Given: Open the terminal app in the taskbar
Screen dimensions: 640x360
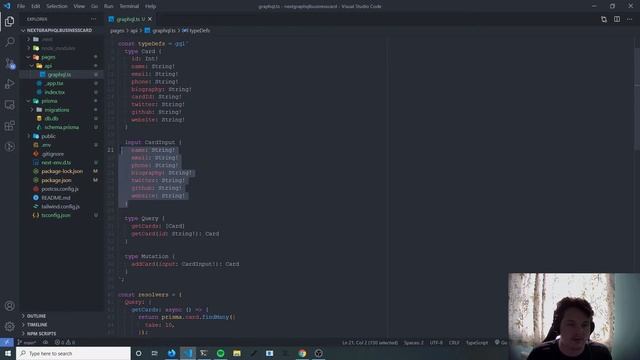Looking at the screenshot, I should (204, 353).
